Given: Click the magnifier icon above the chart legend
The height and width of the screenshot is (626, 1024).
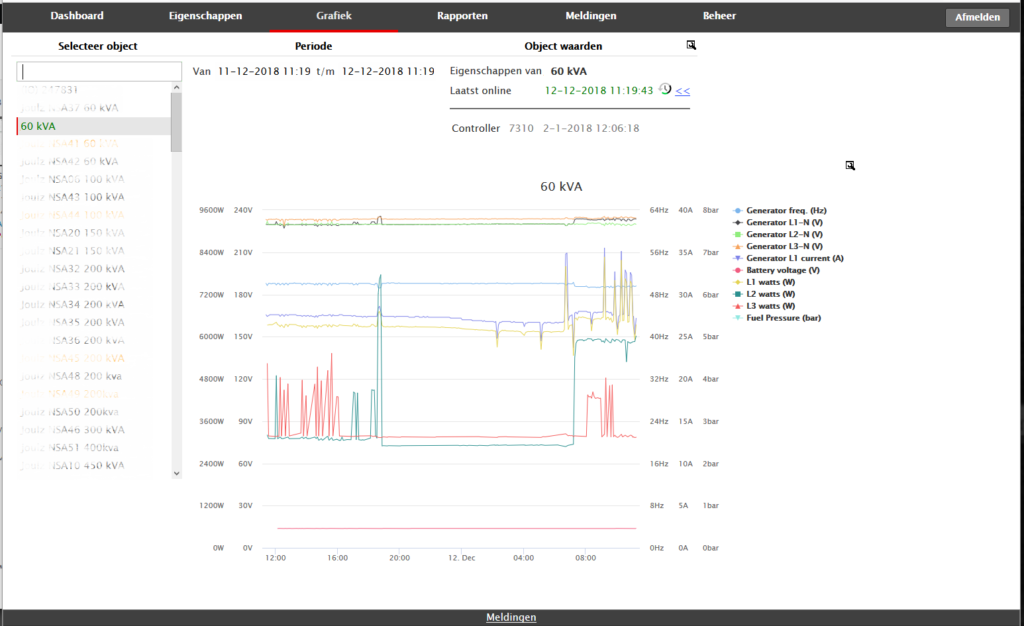Looking at the screenshot, I should coord(850,165).
